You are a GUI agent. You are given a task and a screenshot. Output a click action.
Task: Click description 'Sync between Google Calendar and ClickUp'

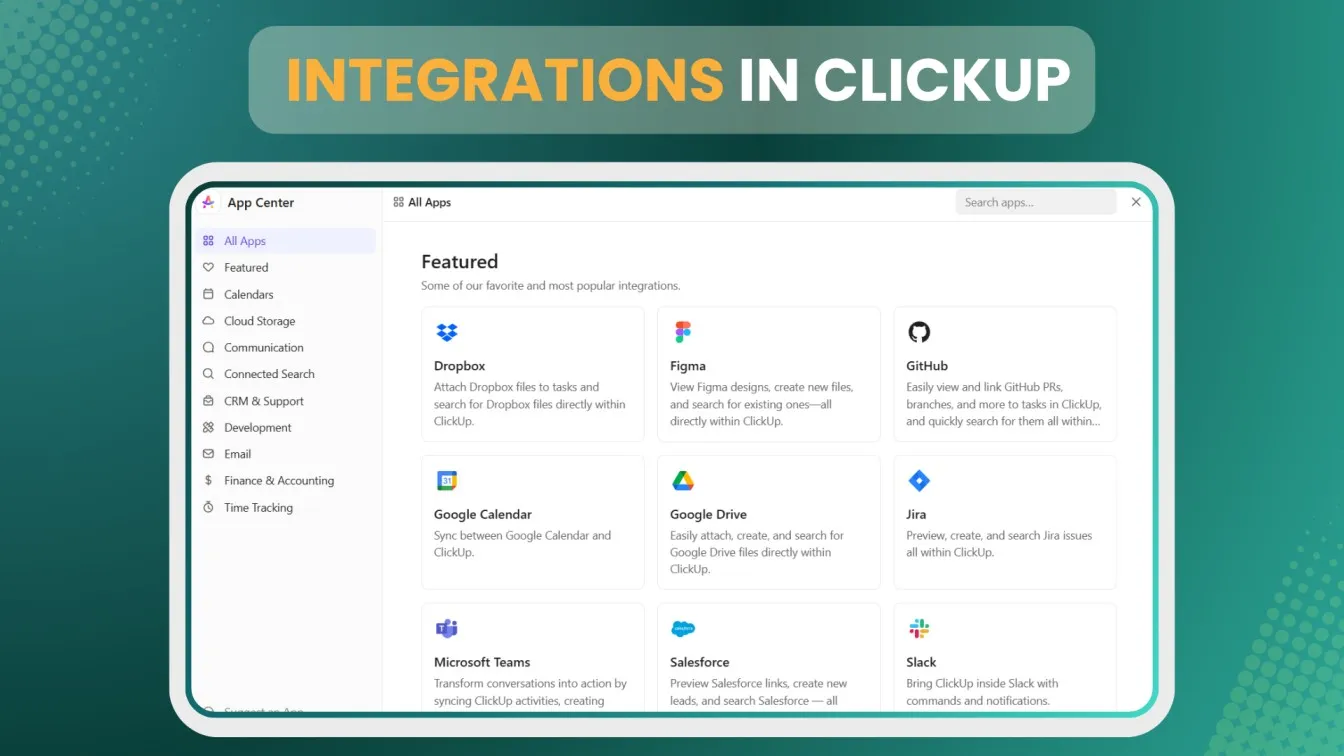(522, 544)
